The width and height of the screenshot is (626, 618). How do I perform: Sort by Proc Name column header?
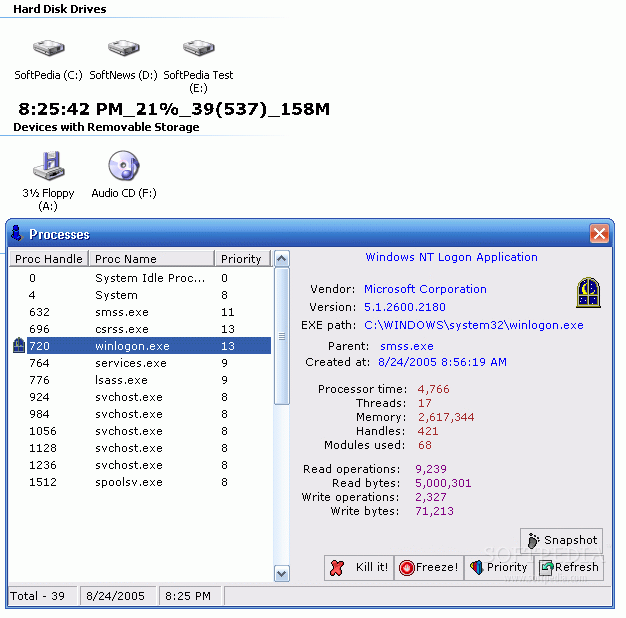[152, 259]
